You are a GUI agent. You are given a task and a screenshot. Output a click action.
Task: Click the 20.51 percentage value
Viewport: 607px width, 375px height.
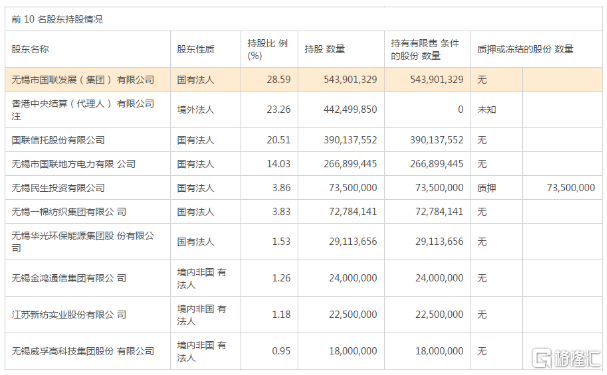pyautogui.click(x=278, y=140)
